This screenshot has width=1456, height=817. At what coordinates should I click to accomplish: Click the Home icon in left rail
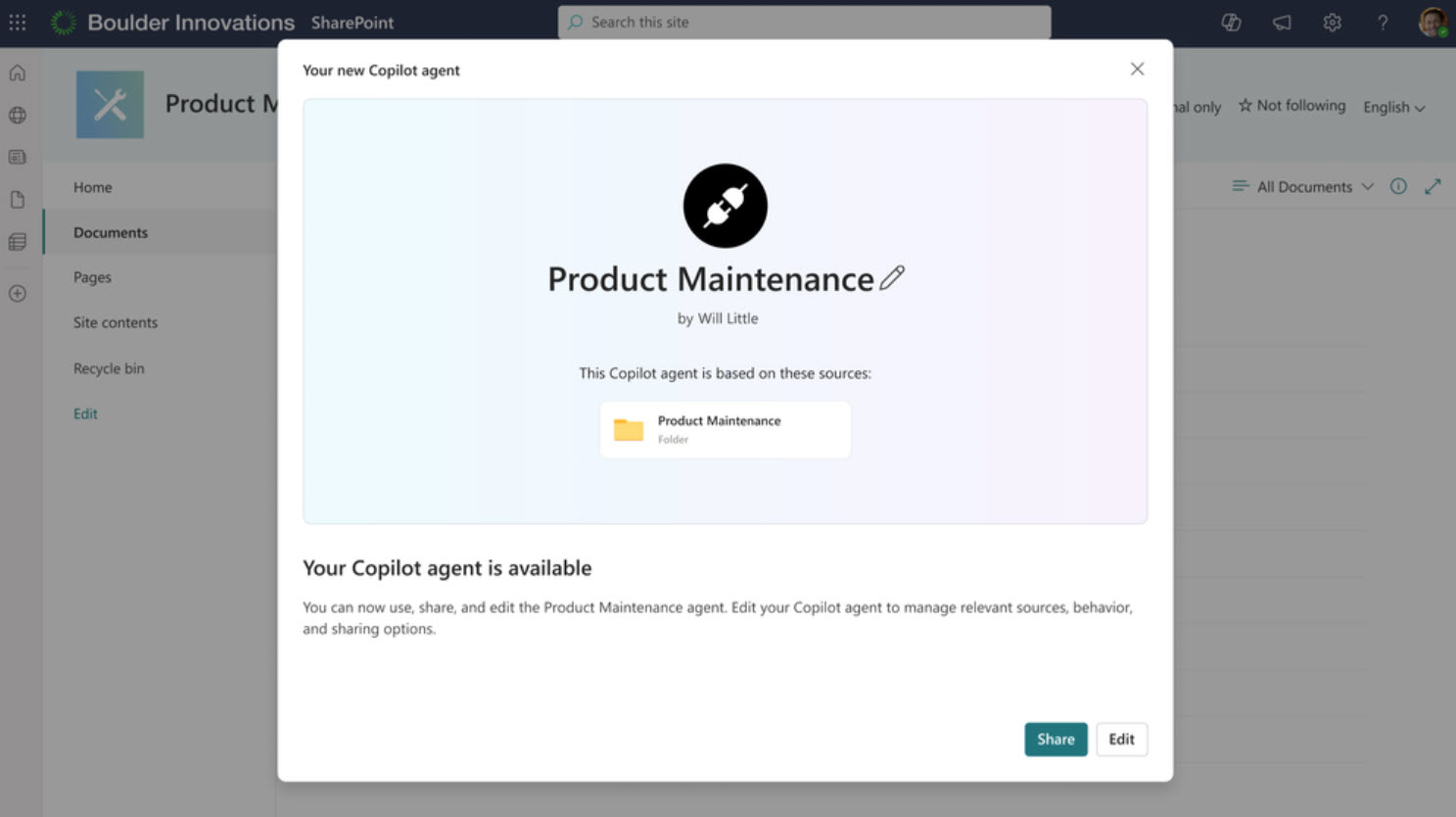tap(18, 72)
